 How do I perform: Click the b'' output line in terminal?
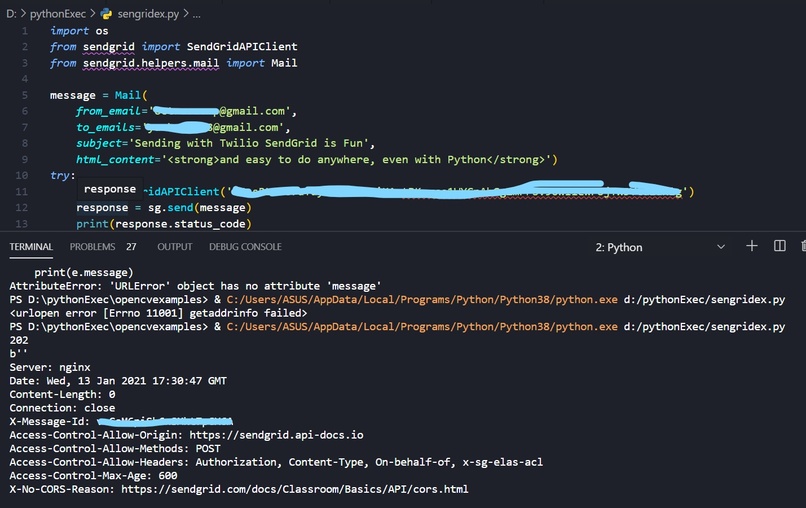pos(18,354)
